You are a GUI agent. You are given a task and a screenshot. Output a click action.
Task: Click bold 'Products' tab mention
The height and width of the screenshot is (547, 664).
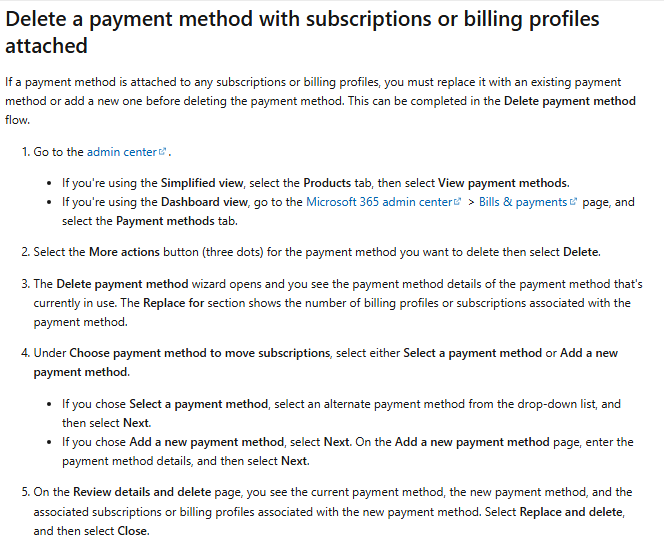pos(327,183)
